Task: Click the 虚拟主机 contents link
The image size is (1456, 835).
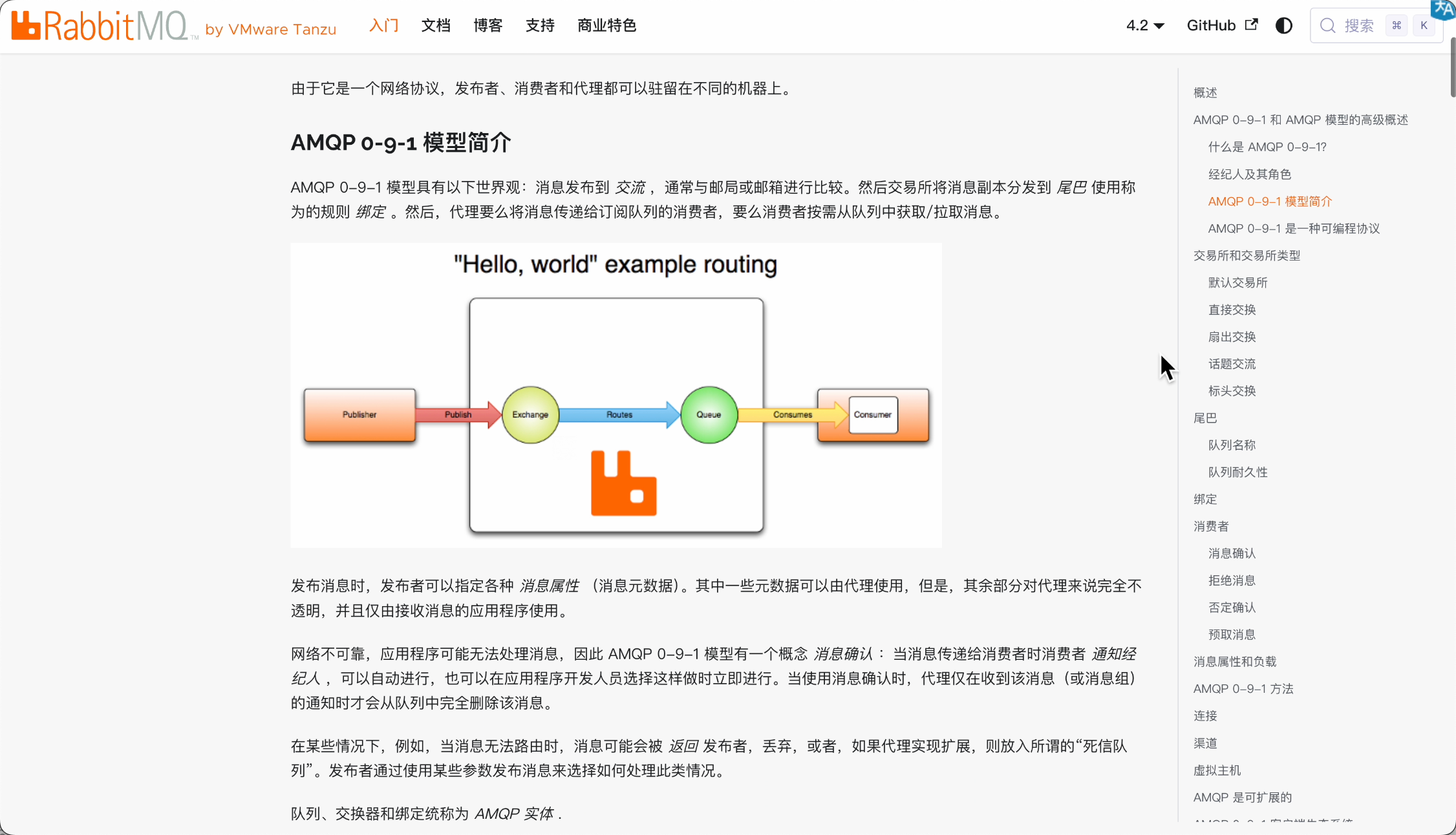Action: (x=1217, y=770)
